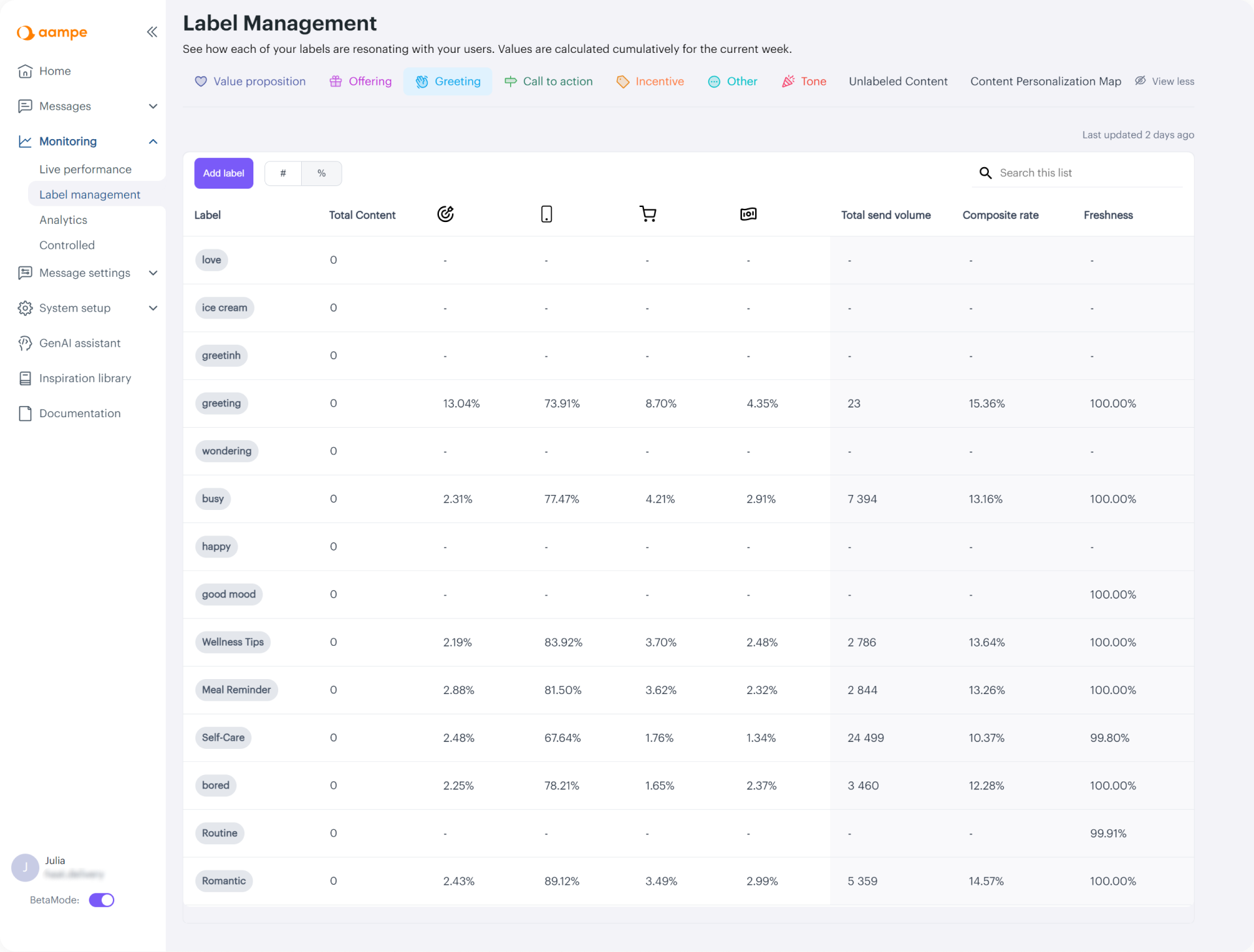Select the # display mode toggle
1254x952 pixels.
pos(283,173)
